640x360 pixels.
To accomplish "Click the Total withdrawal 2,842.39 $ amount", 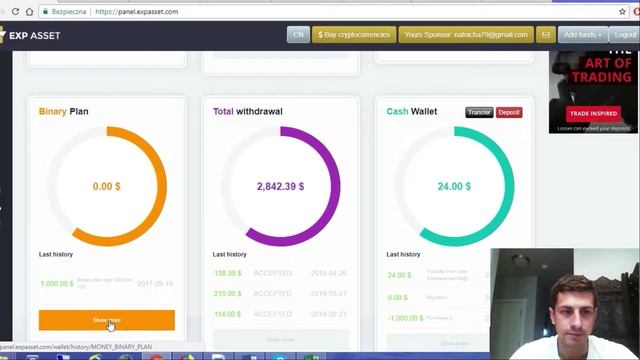I will click(x=280, y=187).
